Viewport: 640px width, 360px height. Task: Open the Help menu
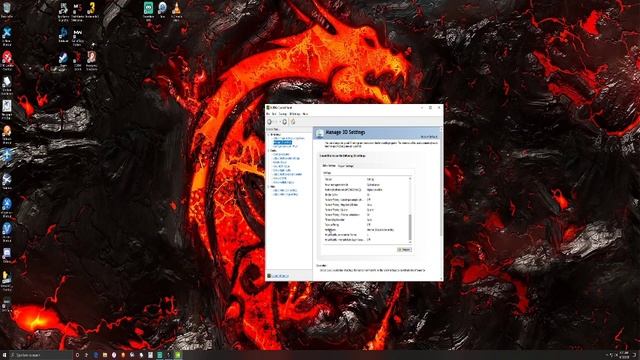305,114
